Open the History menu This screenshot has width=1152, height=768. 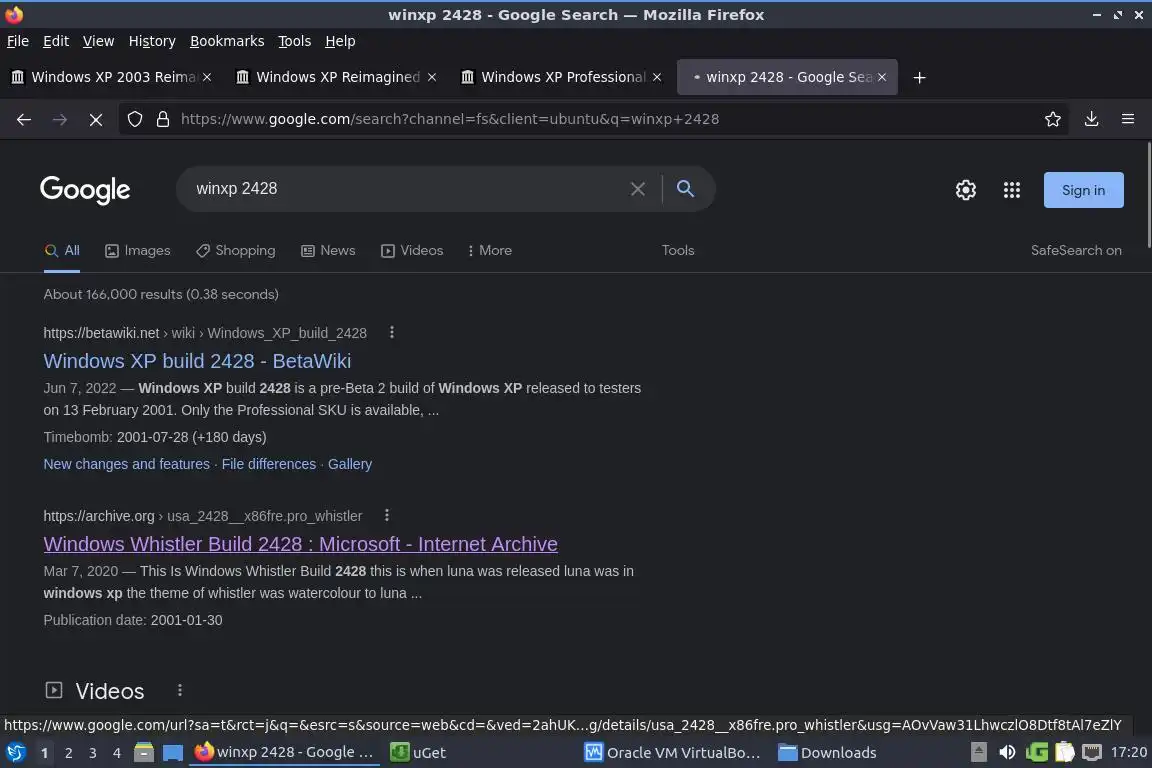click(x=152, y=41)
